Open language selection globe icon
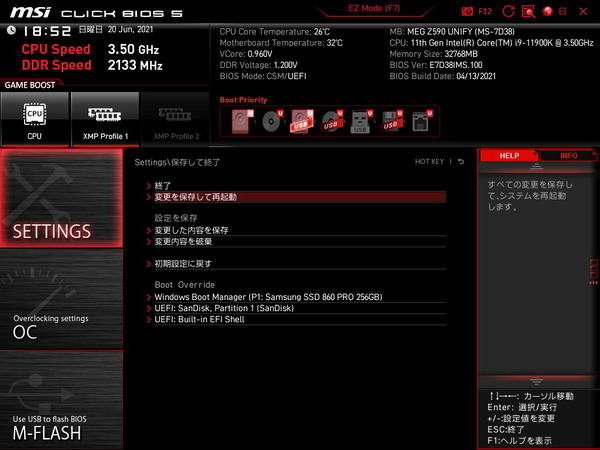 [548, 11]
